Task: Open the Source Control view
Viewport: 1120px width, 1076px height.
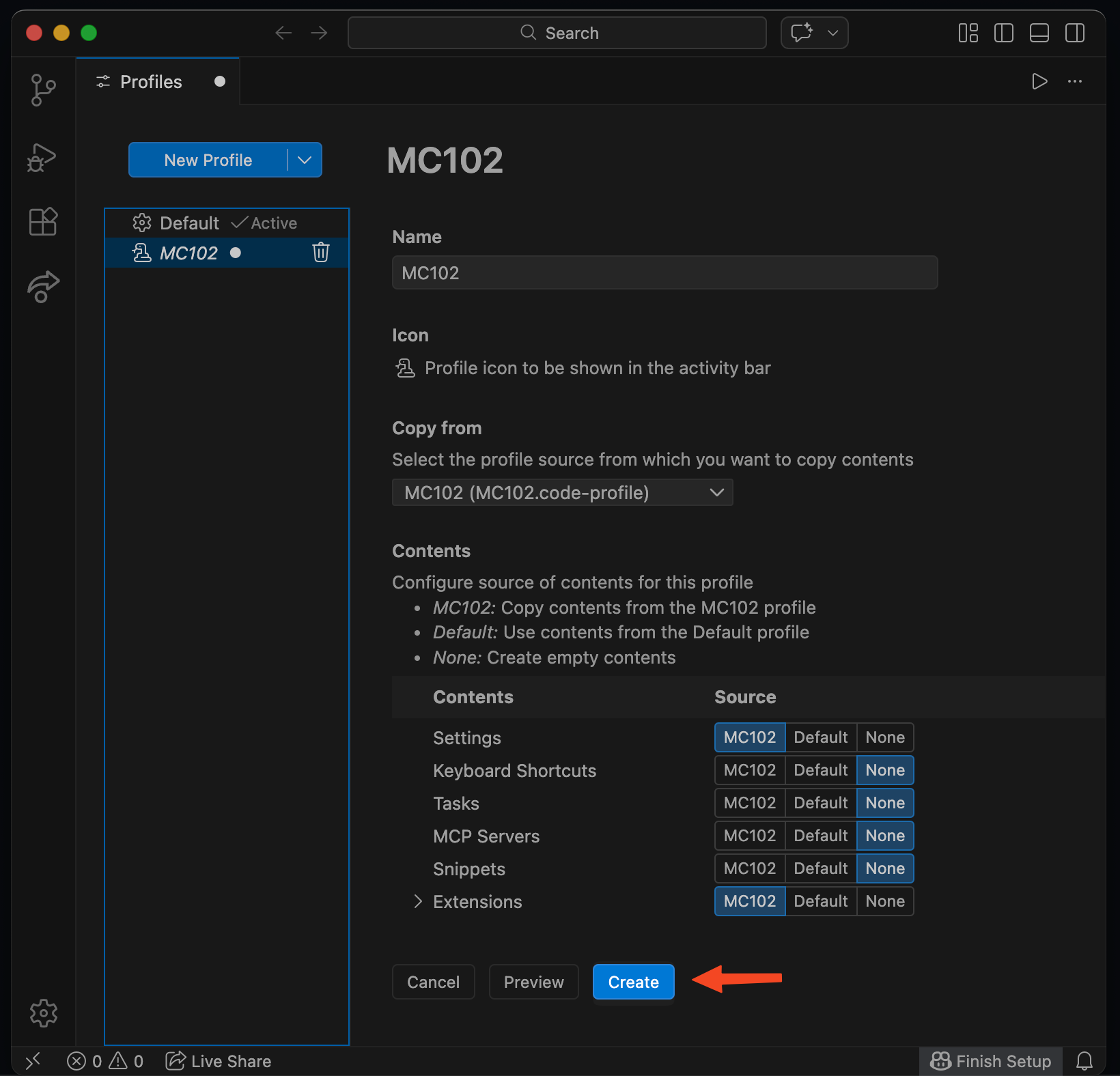Action: click(43, 90)
